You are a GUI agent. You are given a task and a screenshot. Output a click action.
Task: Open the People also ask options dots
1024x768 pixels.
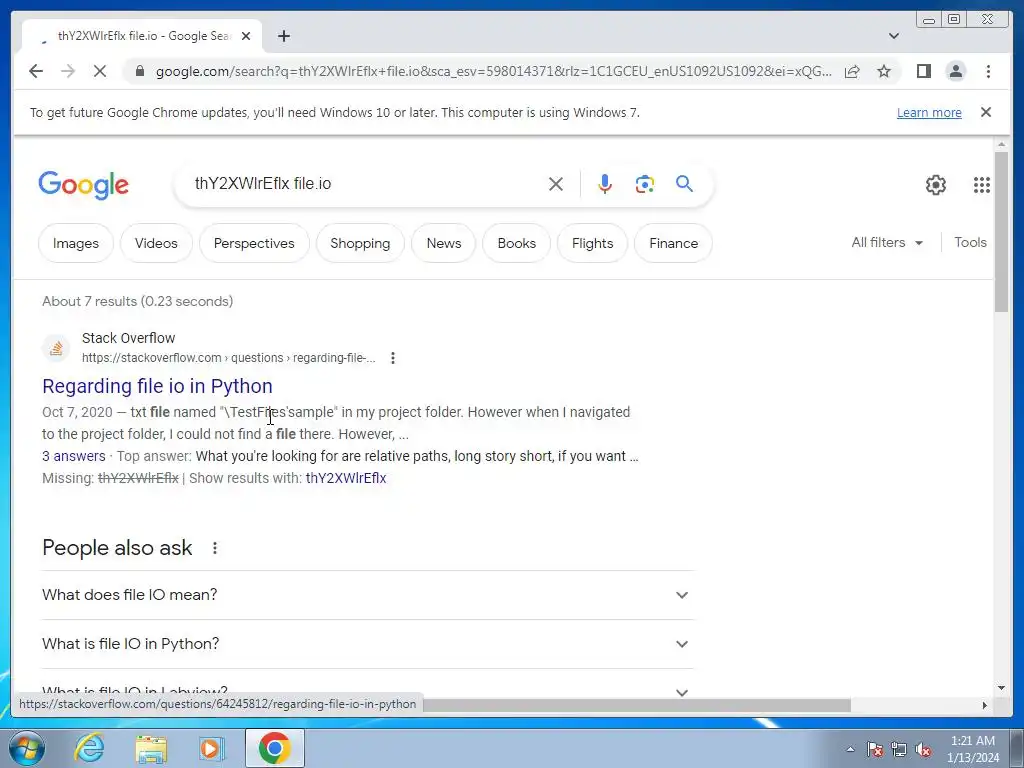tap(215, 548)
